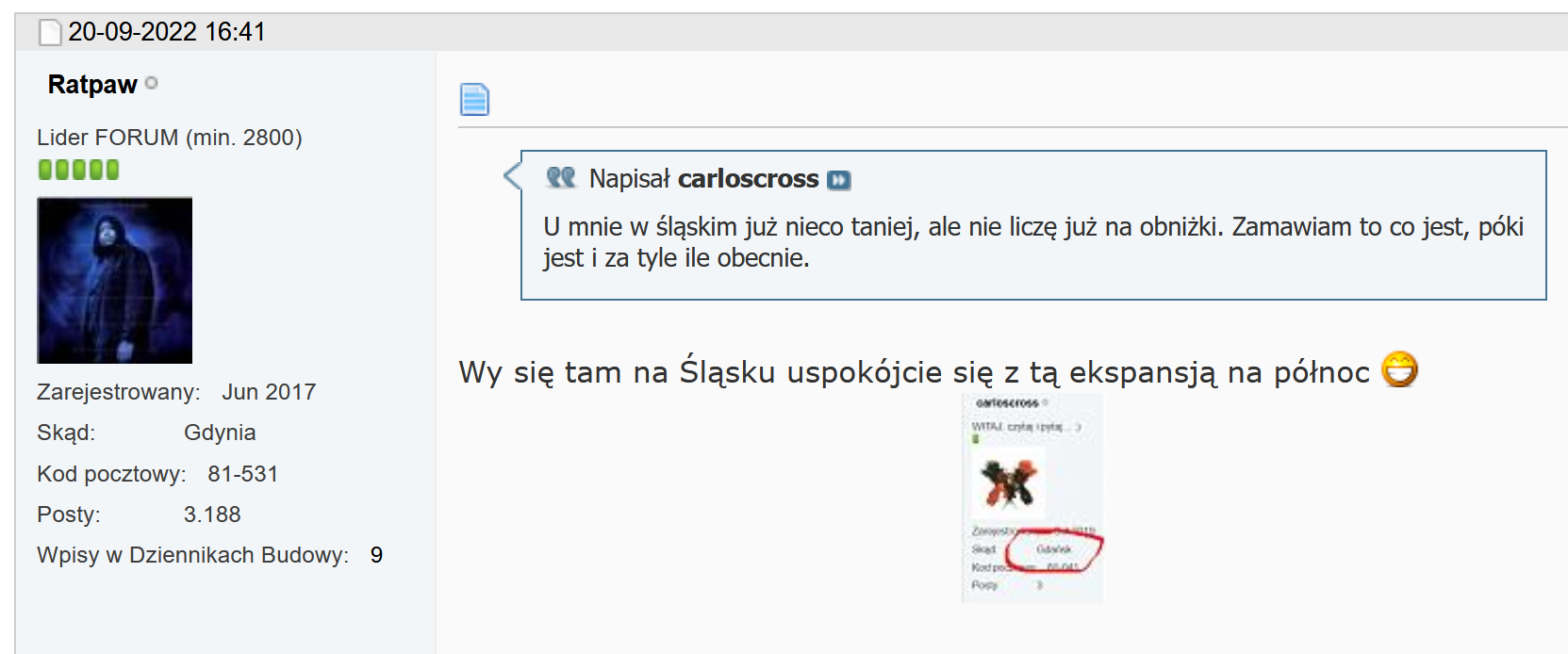Screen dimensions: 1568x654
Task: Click the carloscross name in the quote
Action: pos(749,179)
